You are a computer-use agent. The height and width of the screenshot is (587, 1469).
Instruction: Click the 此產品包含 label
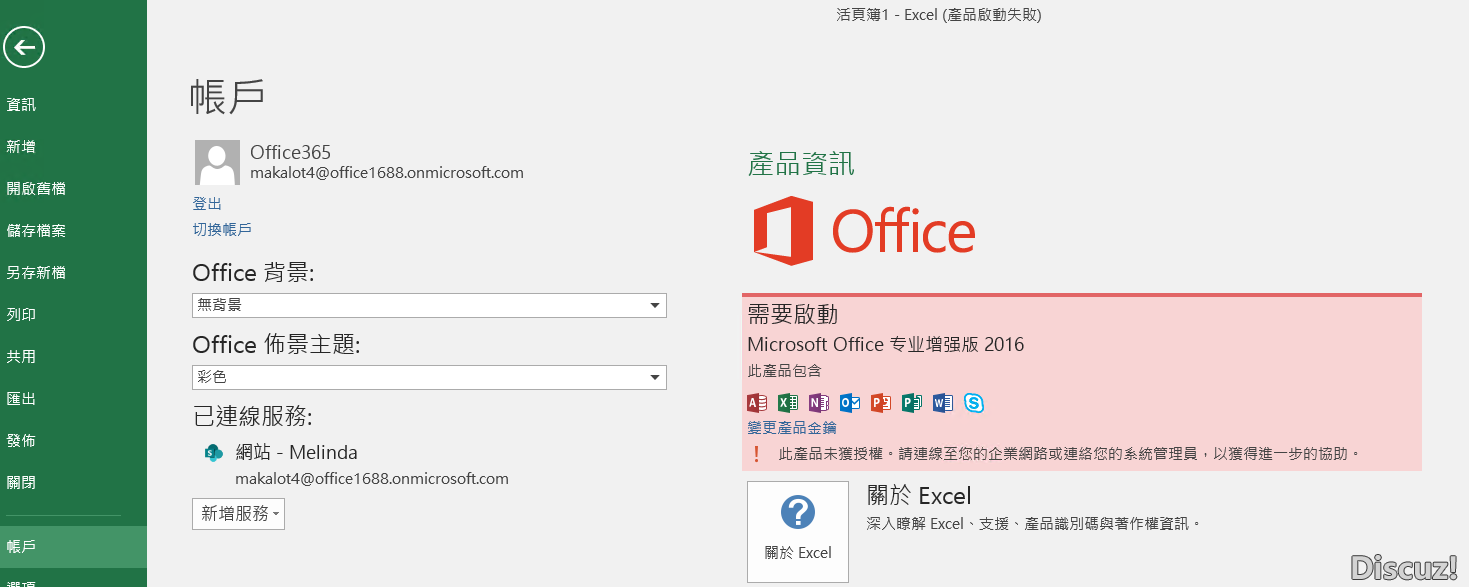[784, 371]
